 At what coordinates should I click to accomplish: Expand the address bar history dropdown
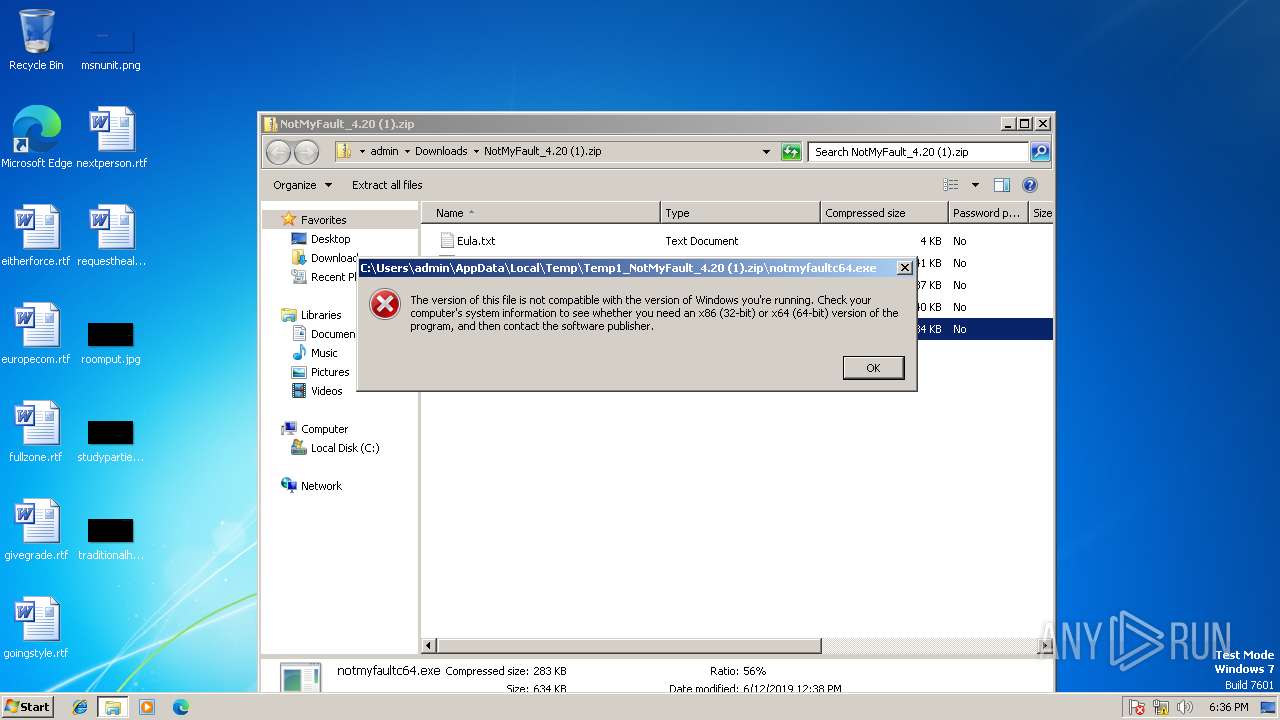point(767,152)
